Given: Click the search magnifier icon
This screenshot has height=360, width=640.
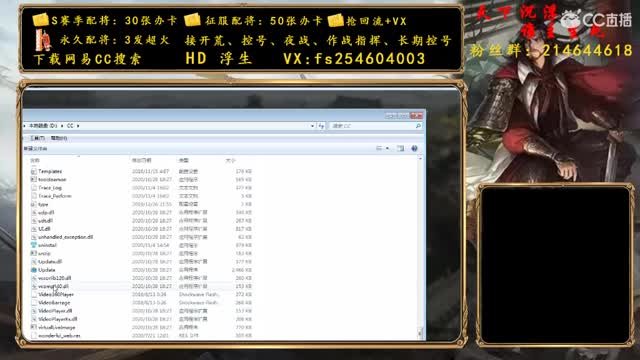Looking at the screenshot, I should [x=418, y=126].
